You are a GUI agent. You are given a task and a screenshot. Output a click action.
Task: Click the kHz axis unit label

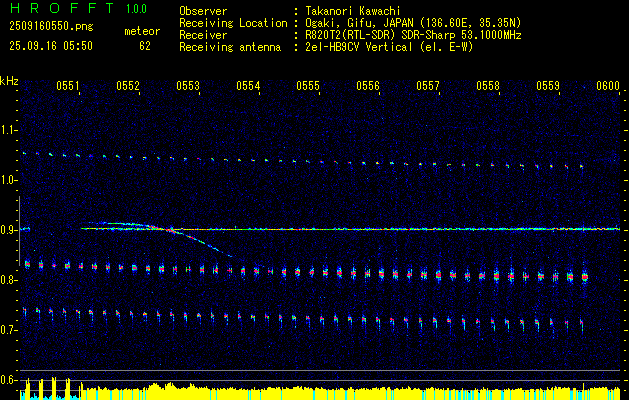(9, 81)
